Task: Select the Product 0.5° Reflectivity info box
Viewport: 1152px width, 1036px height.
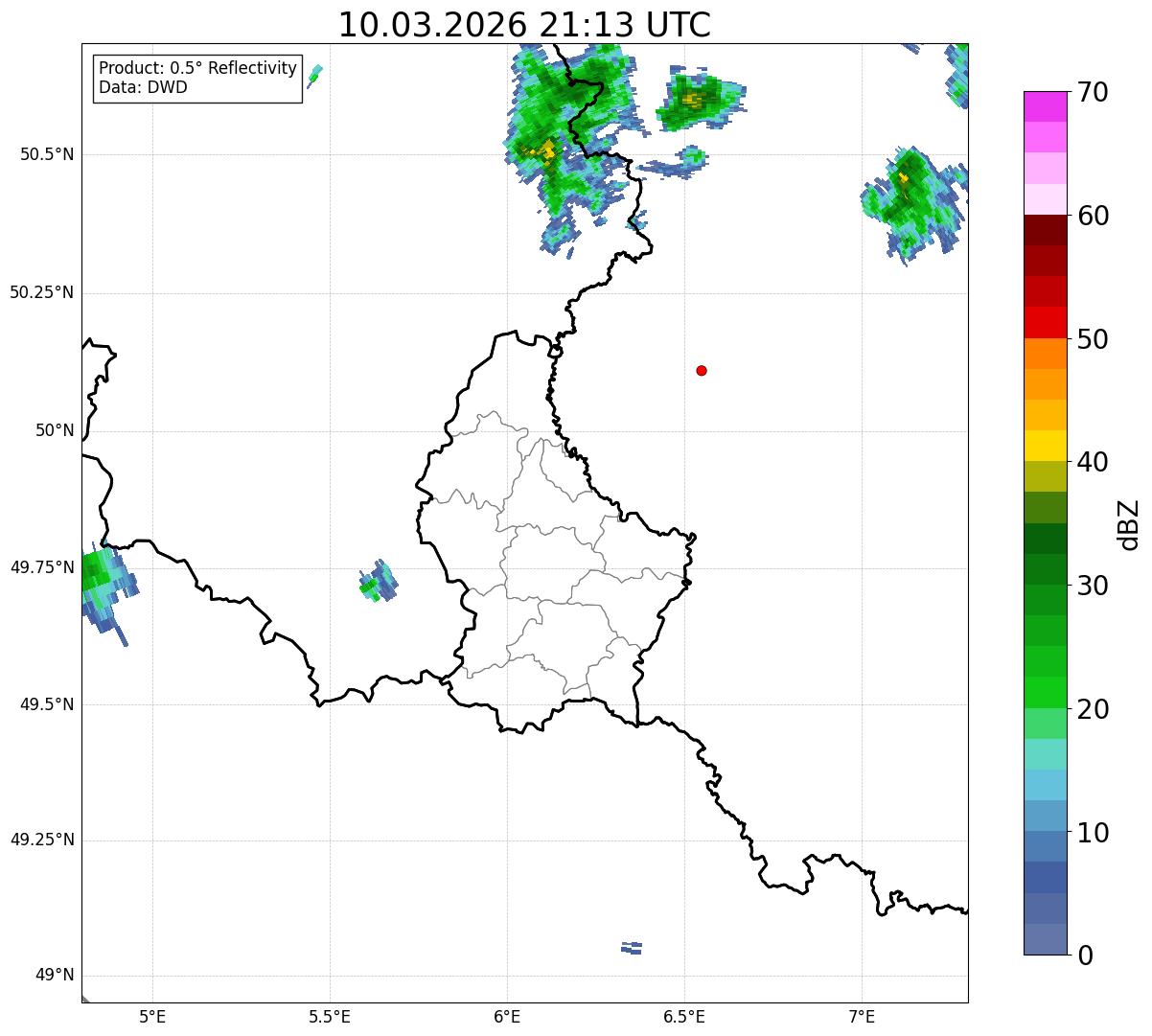Action: 197,78
